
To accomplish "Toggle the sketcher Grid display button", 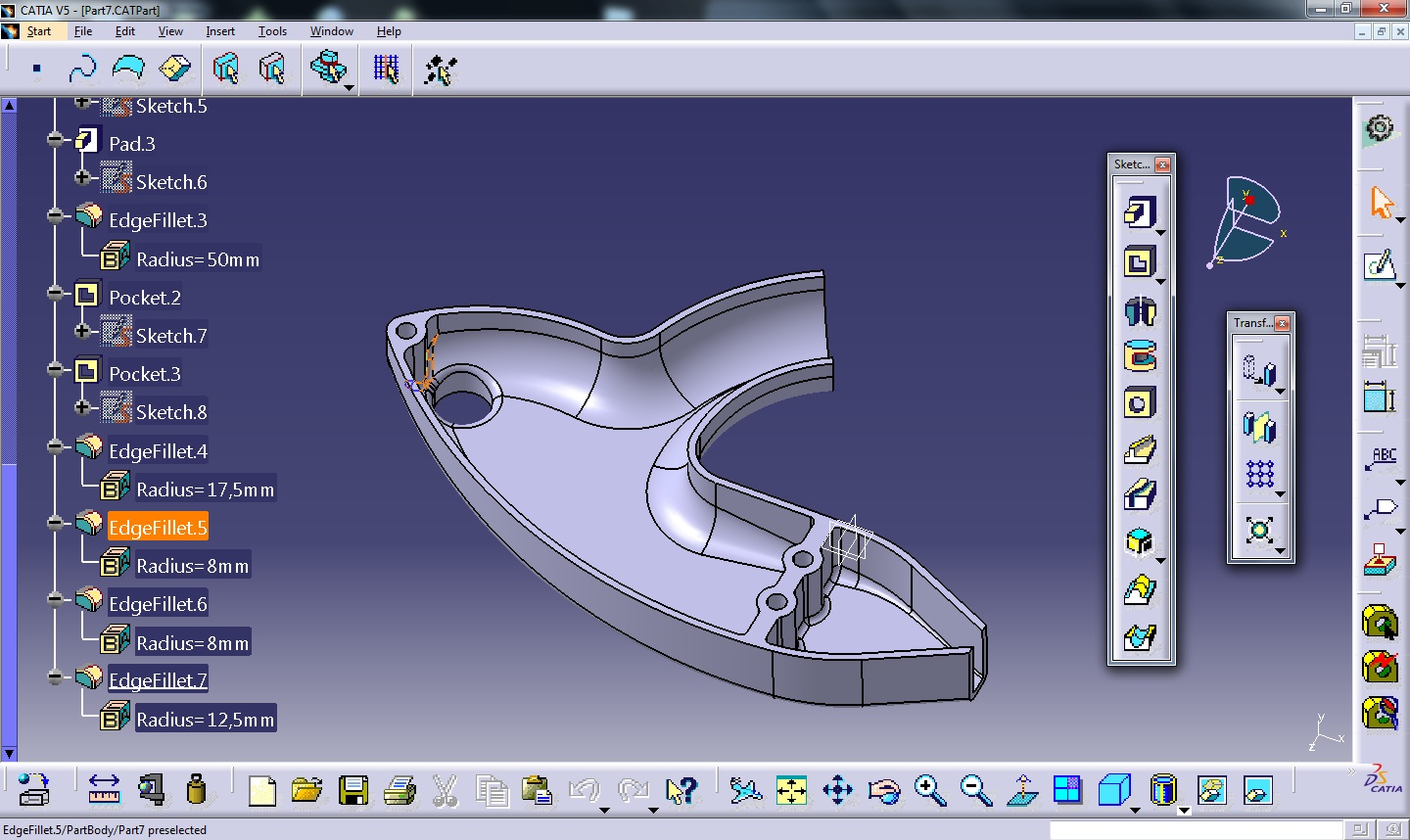I will pos(386,70).
